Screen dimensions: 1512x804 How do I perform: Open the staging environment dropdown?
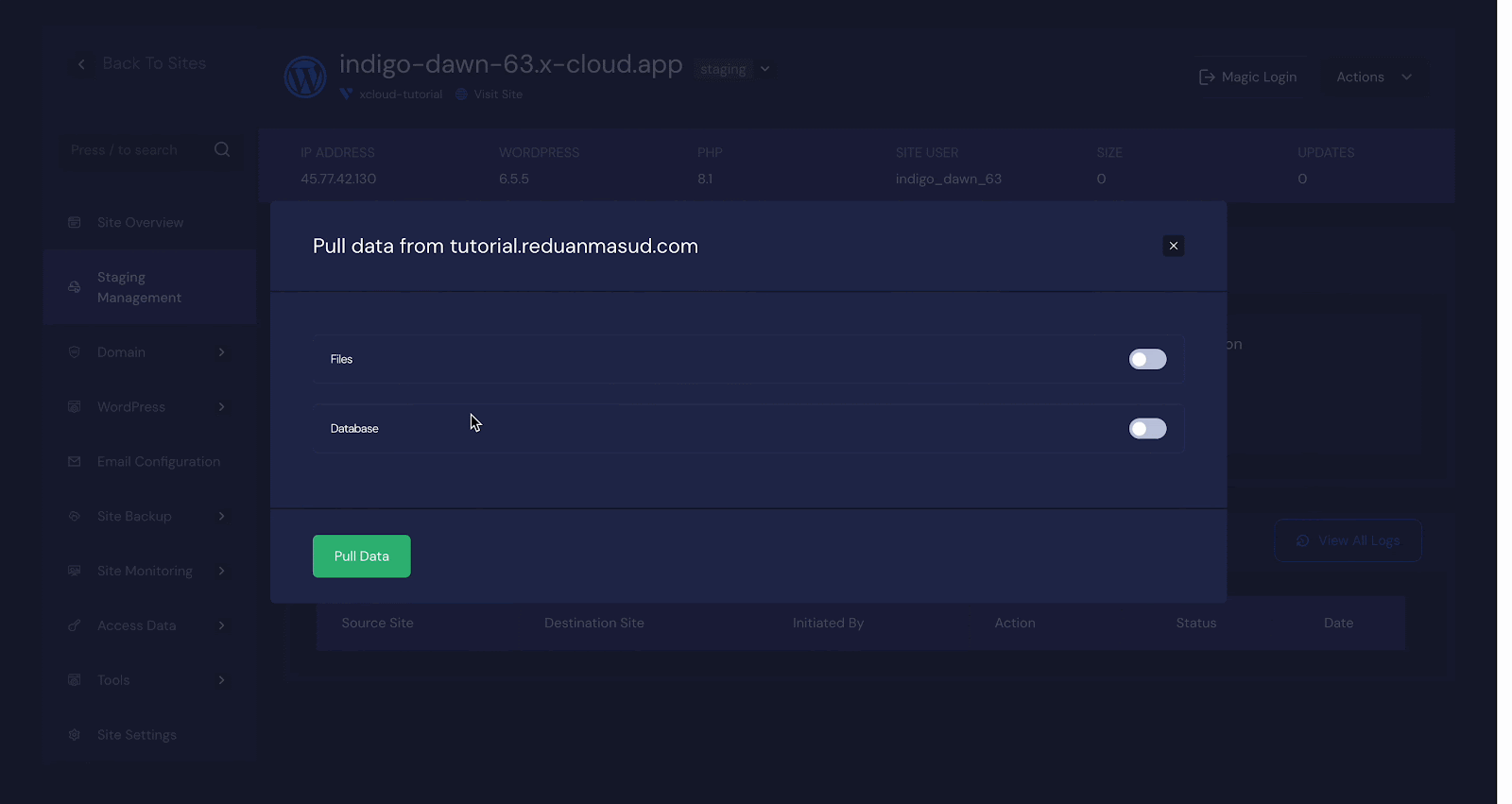click(x=765, y=69)
